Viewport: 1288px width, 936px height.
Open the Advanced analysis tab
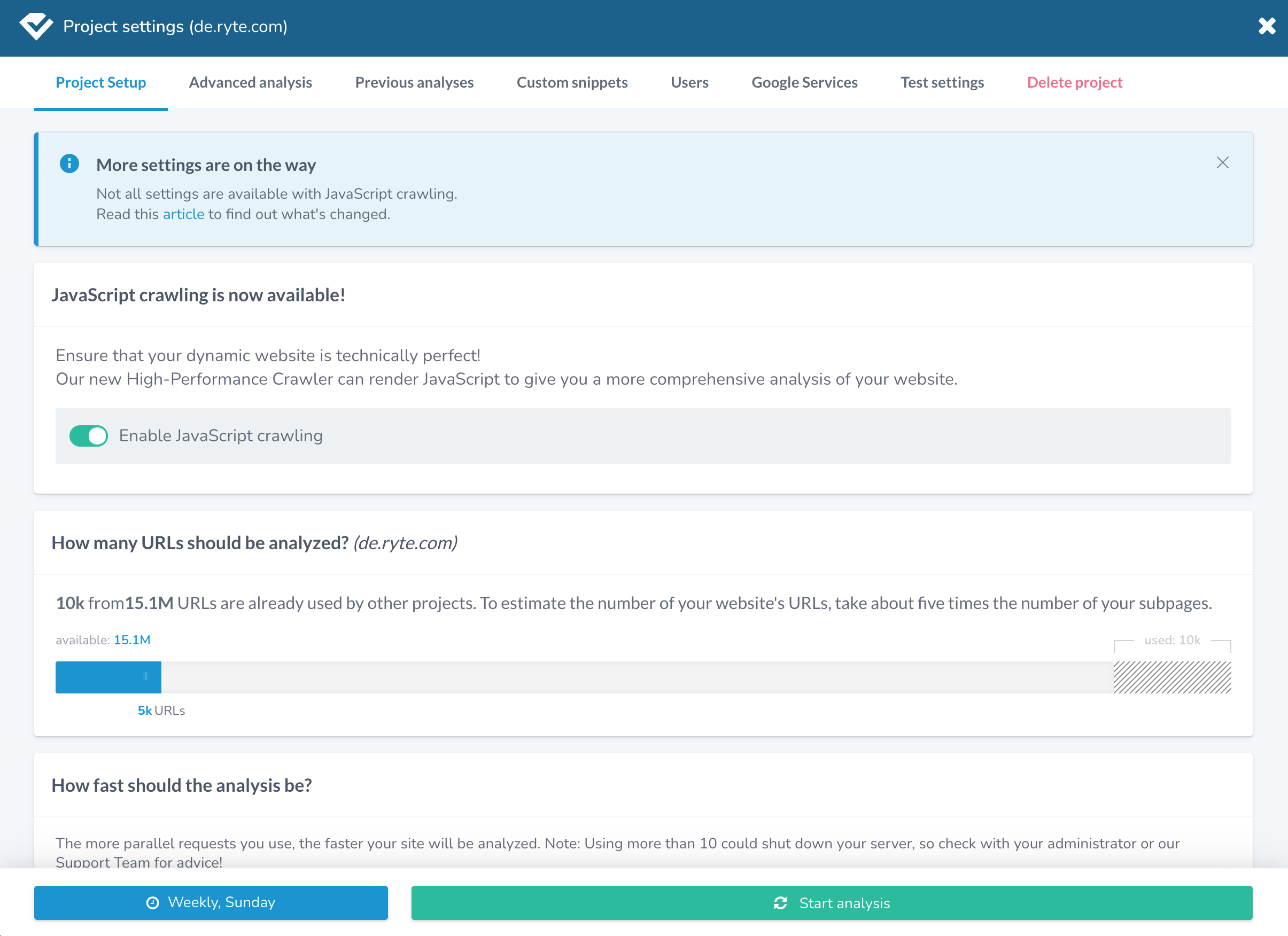pyautogui.click(x=251, y=82)
